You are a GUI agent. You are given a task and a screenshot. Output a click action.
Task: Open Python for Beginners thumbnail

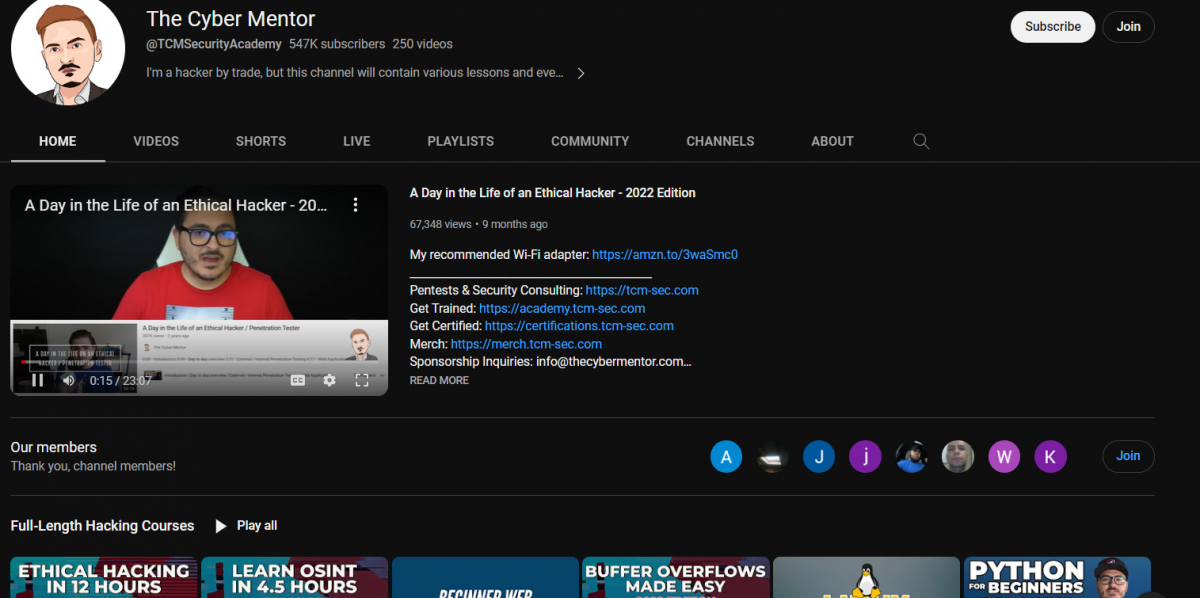[x=1057, y=578]
